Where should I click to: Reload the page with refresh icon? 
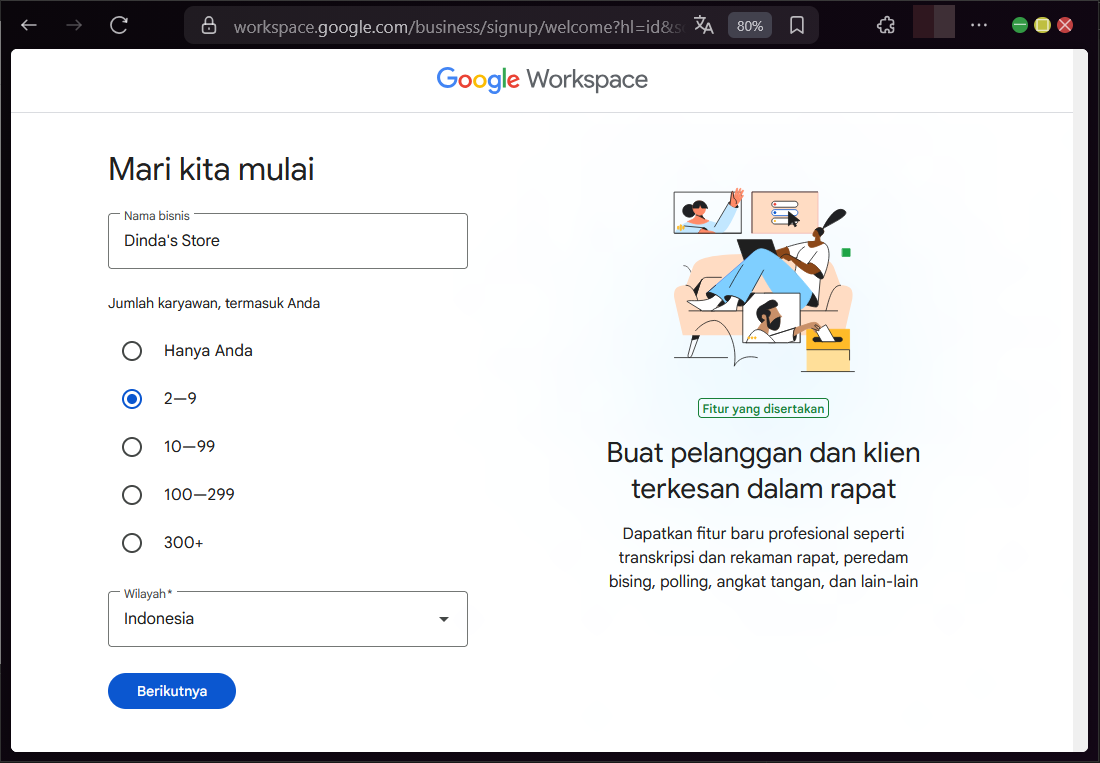[x=119, y=26]
